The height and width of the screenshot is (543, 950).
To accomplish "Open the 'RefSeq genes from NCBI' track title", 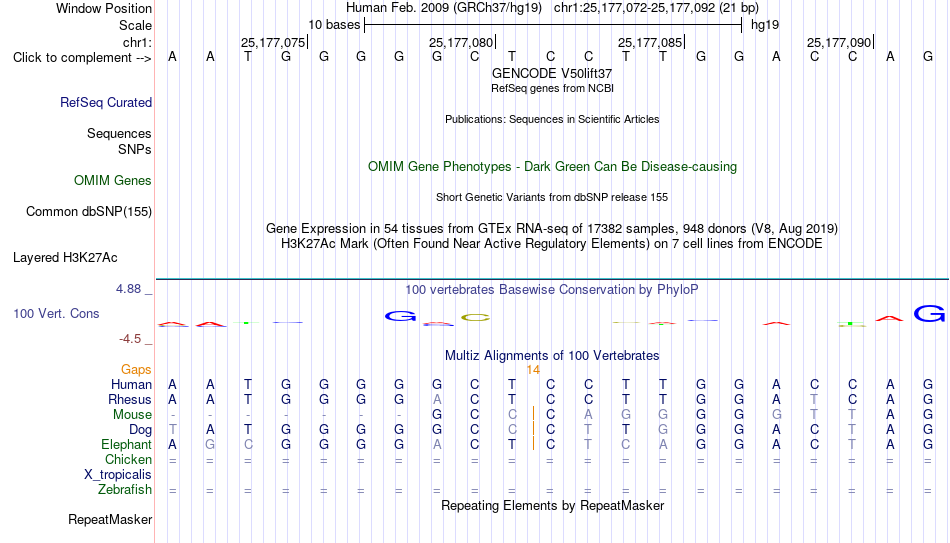I will (552, 88).
